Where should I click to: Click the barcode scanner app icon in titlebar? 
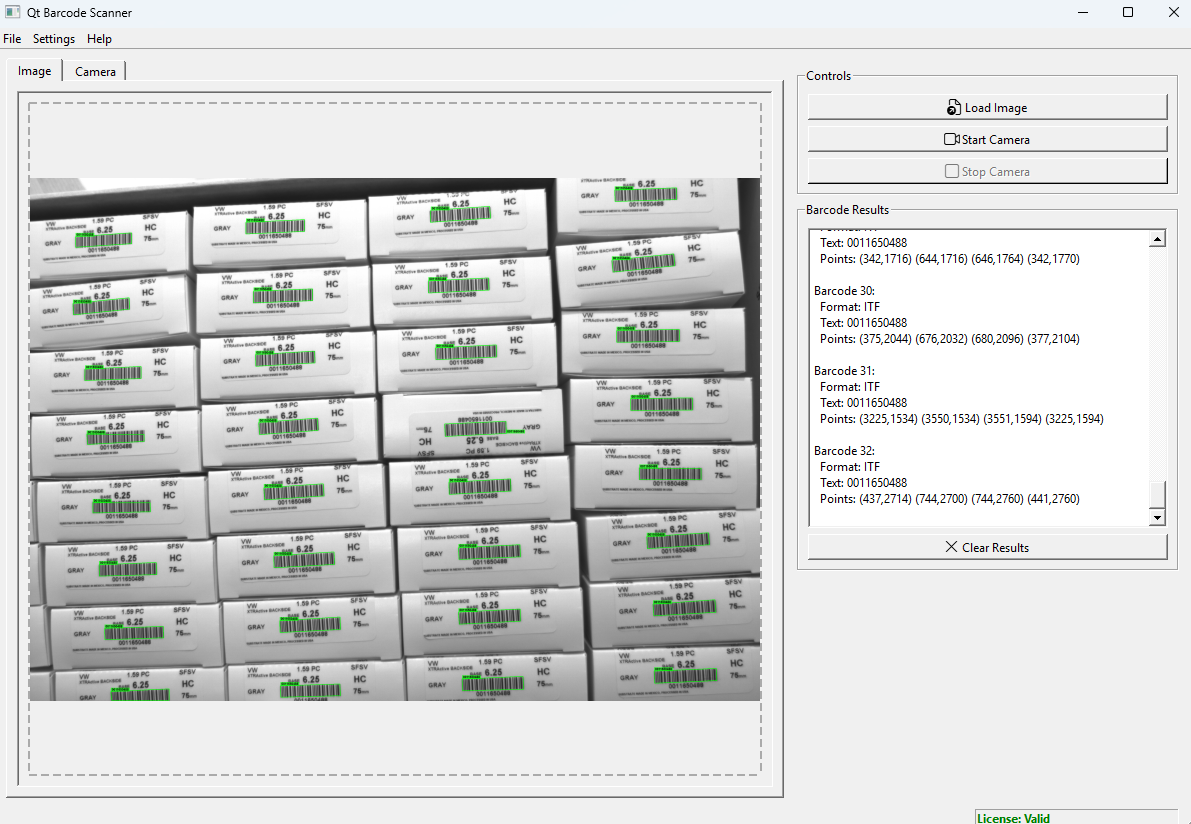(11, 12)
